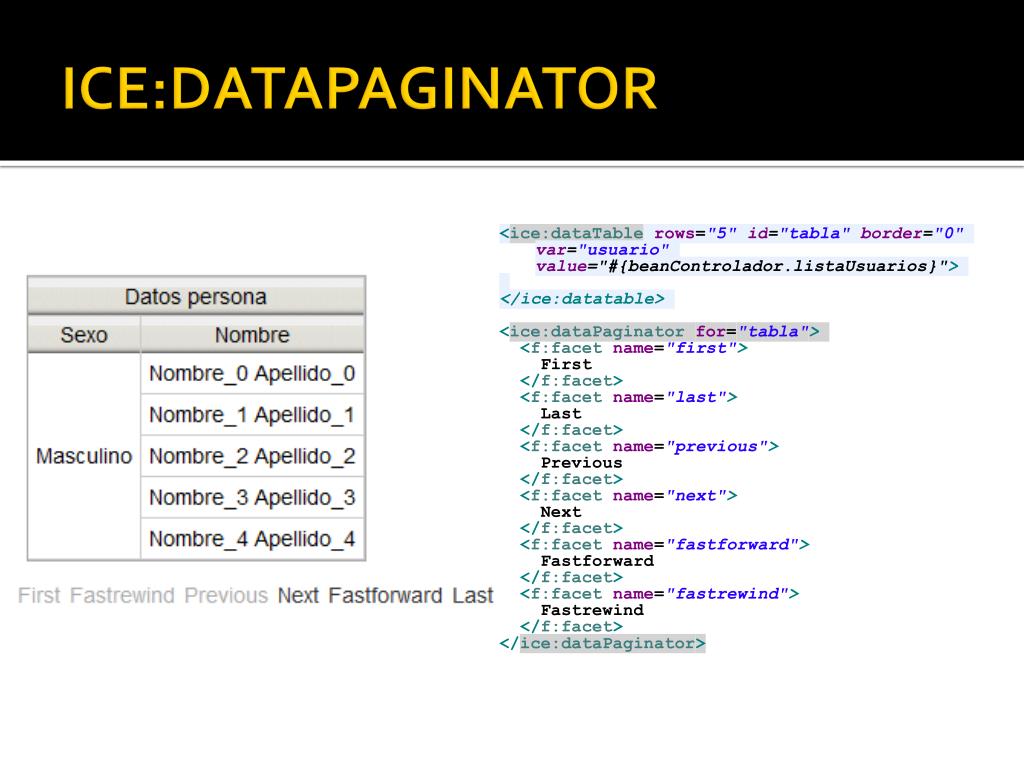
Task: Click the ICE:DATAPAGINATOR slide title
Action: (x=359, y=88)
